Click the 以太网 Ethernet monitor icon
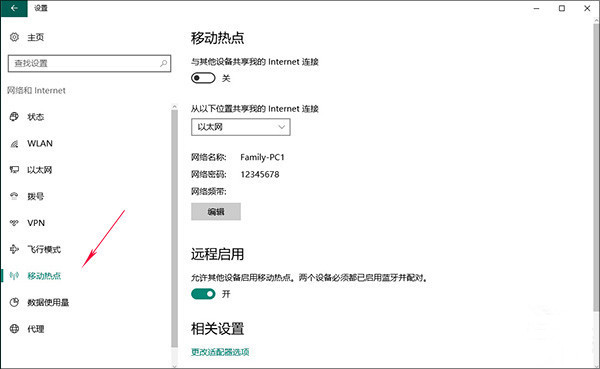Screen dimensions: 600x369 (x=14, y=170)
